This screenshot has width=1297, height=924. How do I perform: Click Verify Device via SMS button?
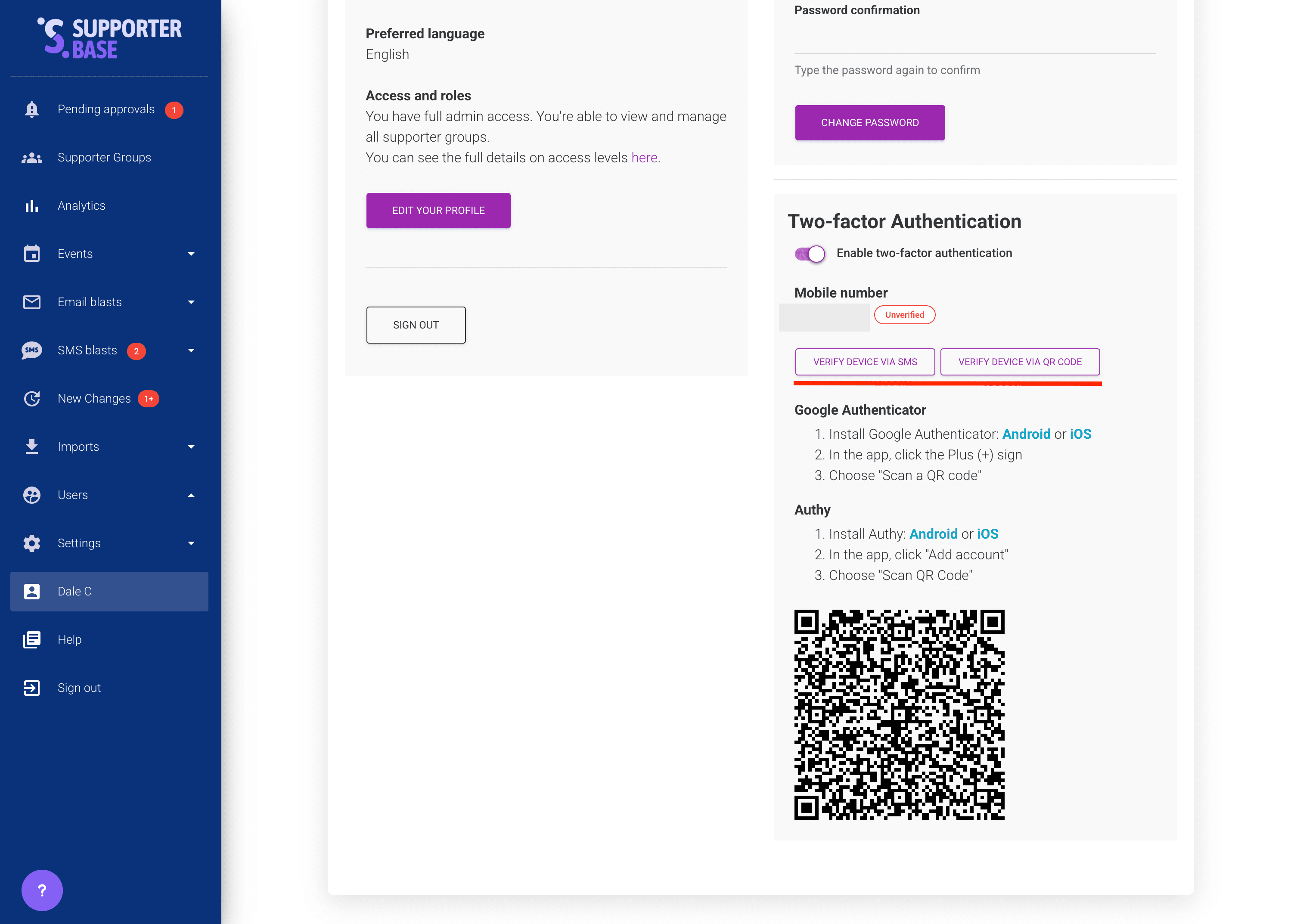865,362
